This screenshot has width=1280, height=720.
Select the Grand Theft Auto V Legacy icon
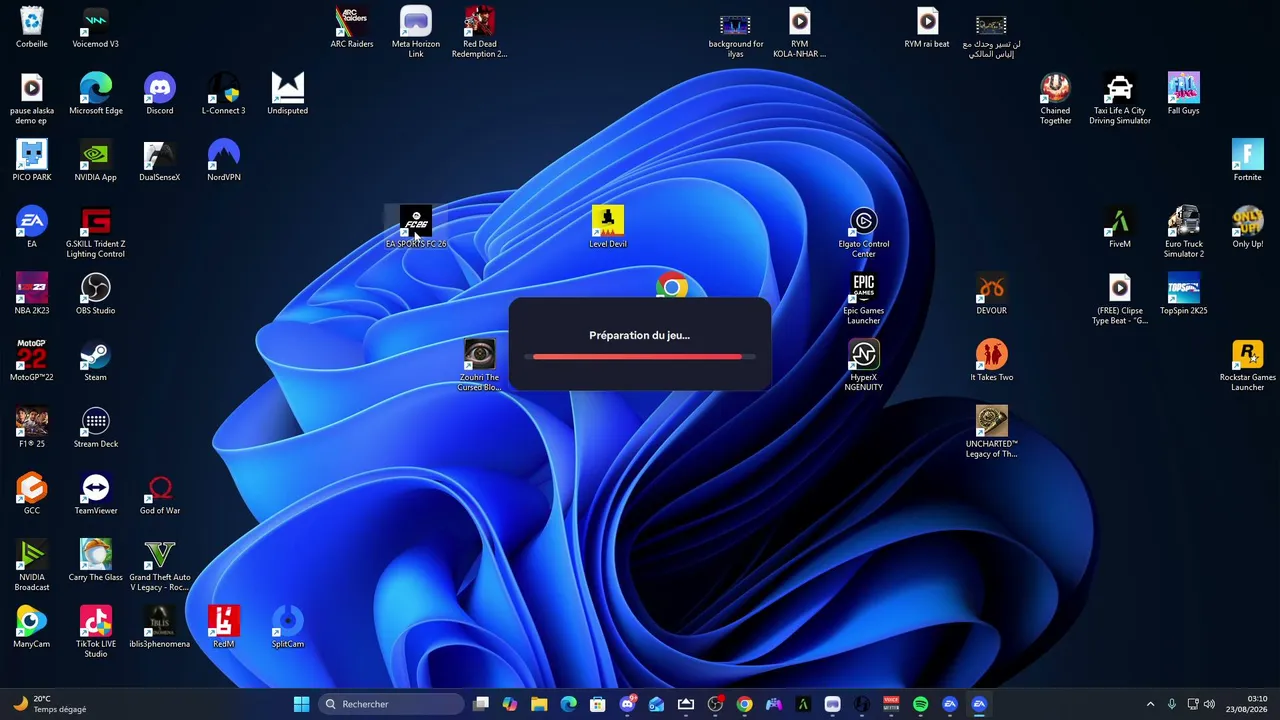tap(160, 565)
